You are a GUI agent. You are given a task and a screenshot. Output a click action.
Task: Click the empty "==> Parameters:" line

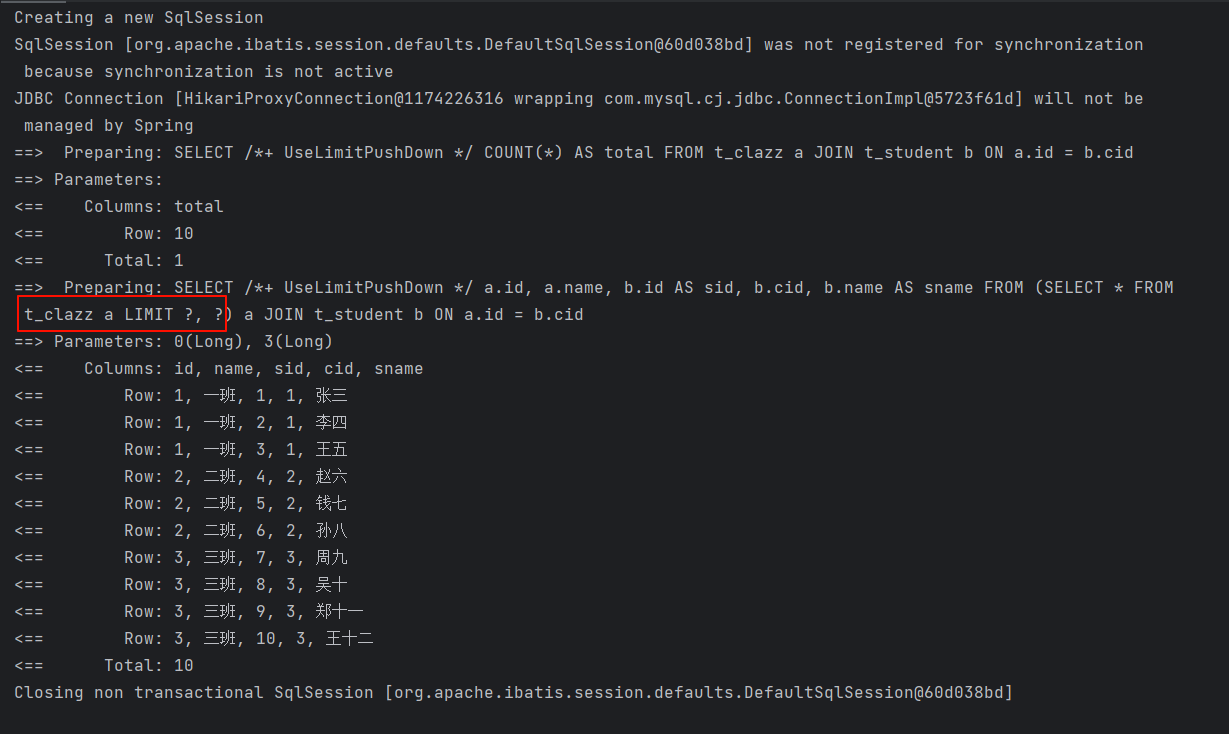88,180
